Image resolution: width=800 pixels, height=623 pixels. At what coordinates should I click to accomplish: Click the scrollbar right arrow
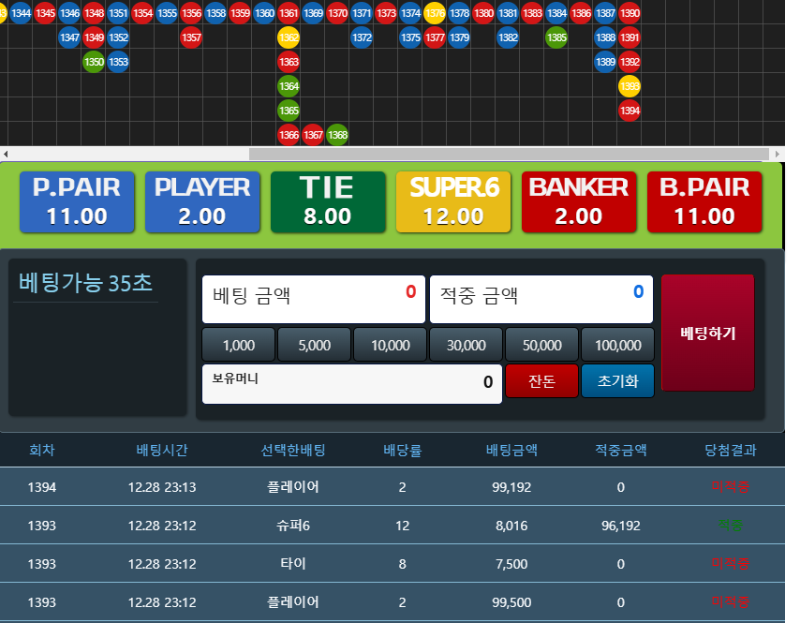point(777,154)
